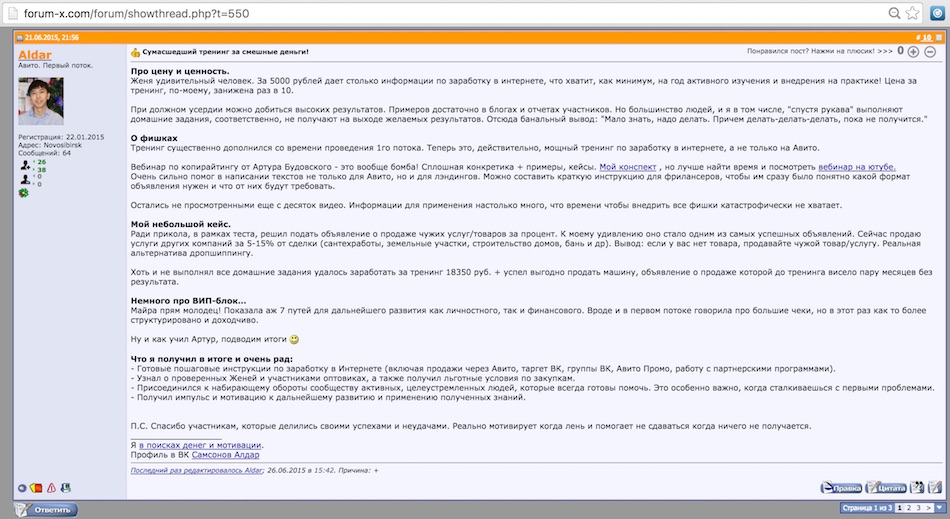The height and width of the screenshot is (519, 950).
Task: Click the green ICQ flower icon
Action: click(24, 193)
